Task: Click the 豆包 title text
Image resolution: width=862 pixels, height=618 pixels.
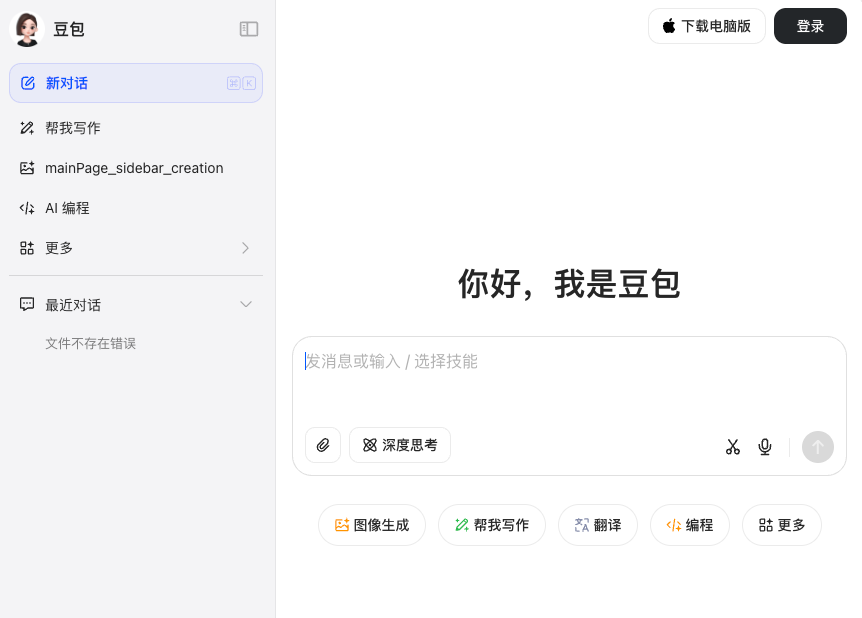Action: pyautogui.click(x=69, y=29)
